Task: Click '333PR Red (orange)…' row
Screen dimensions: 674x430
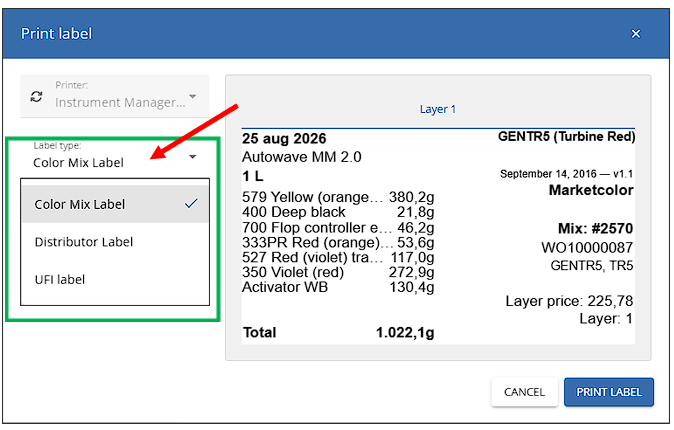Action: click(x=338, y=243)
